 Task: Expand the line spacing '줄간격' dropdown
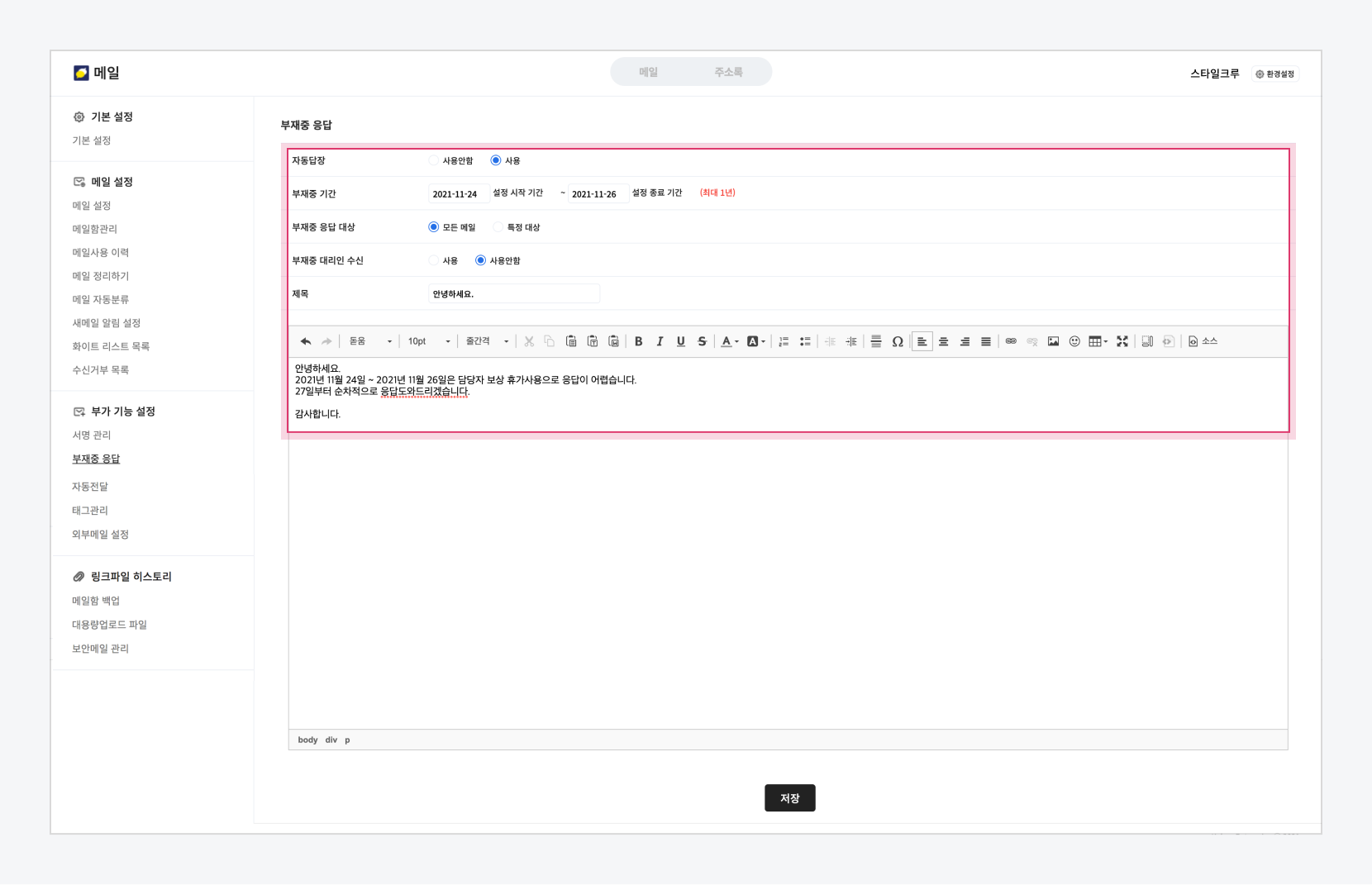486,341
